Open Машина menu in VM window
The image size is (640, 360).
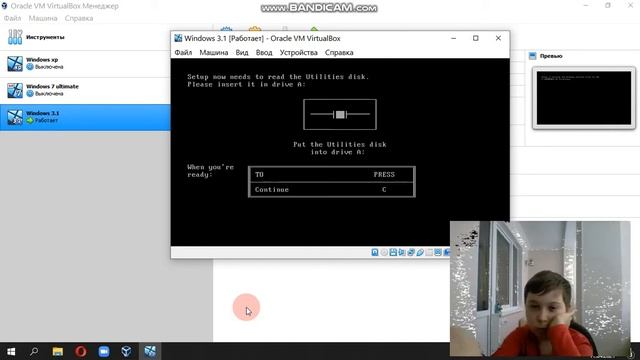pos(213,53)
